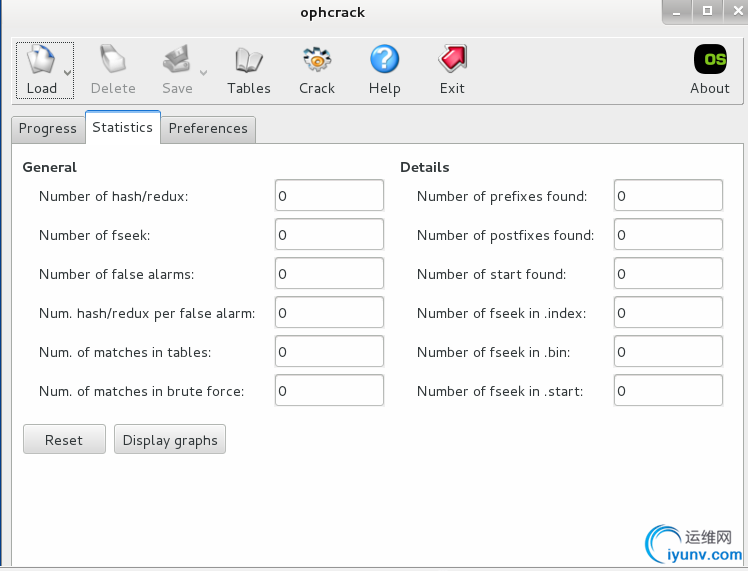Select the Number of fseek in .bin field
The image size is (748, 571).
click(x=668, y=352)
